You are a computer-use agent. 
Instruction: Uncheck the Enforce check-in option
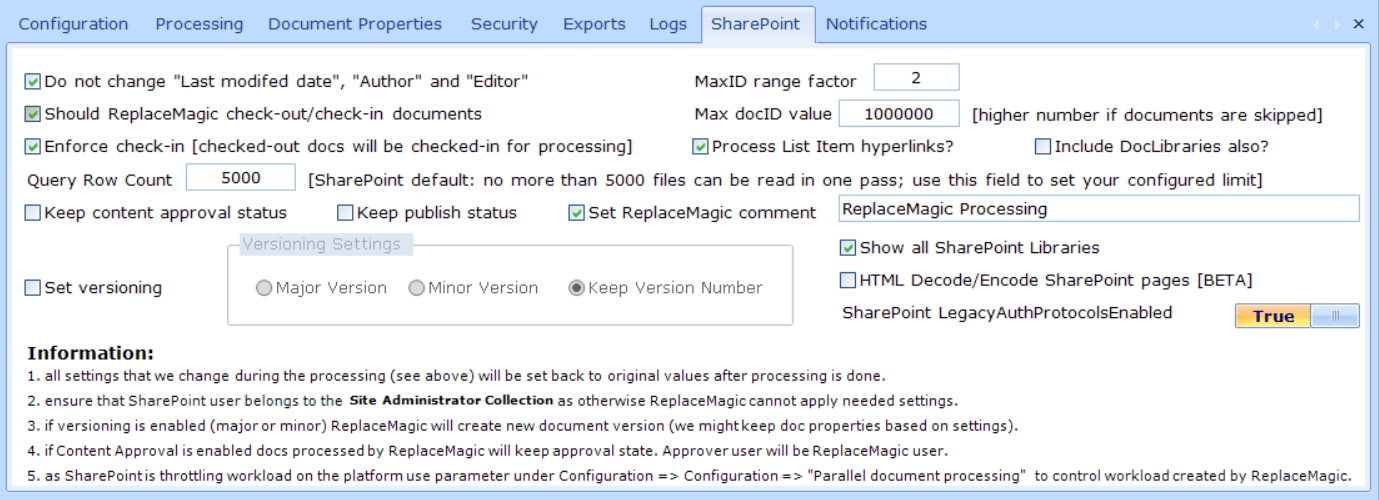33,147
